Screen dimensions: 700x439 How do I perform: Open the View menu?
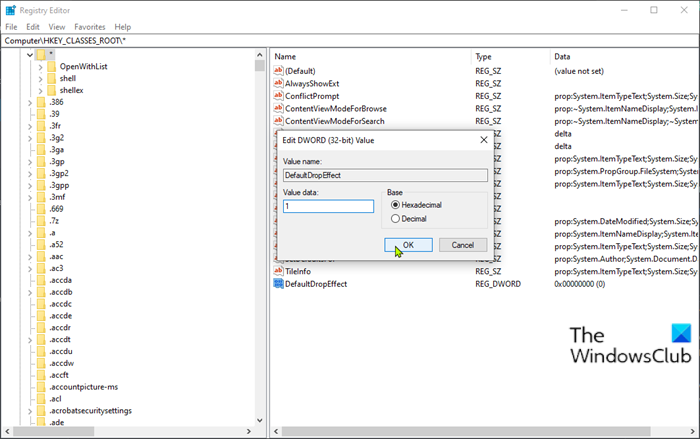(57, 27)
